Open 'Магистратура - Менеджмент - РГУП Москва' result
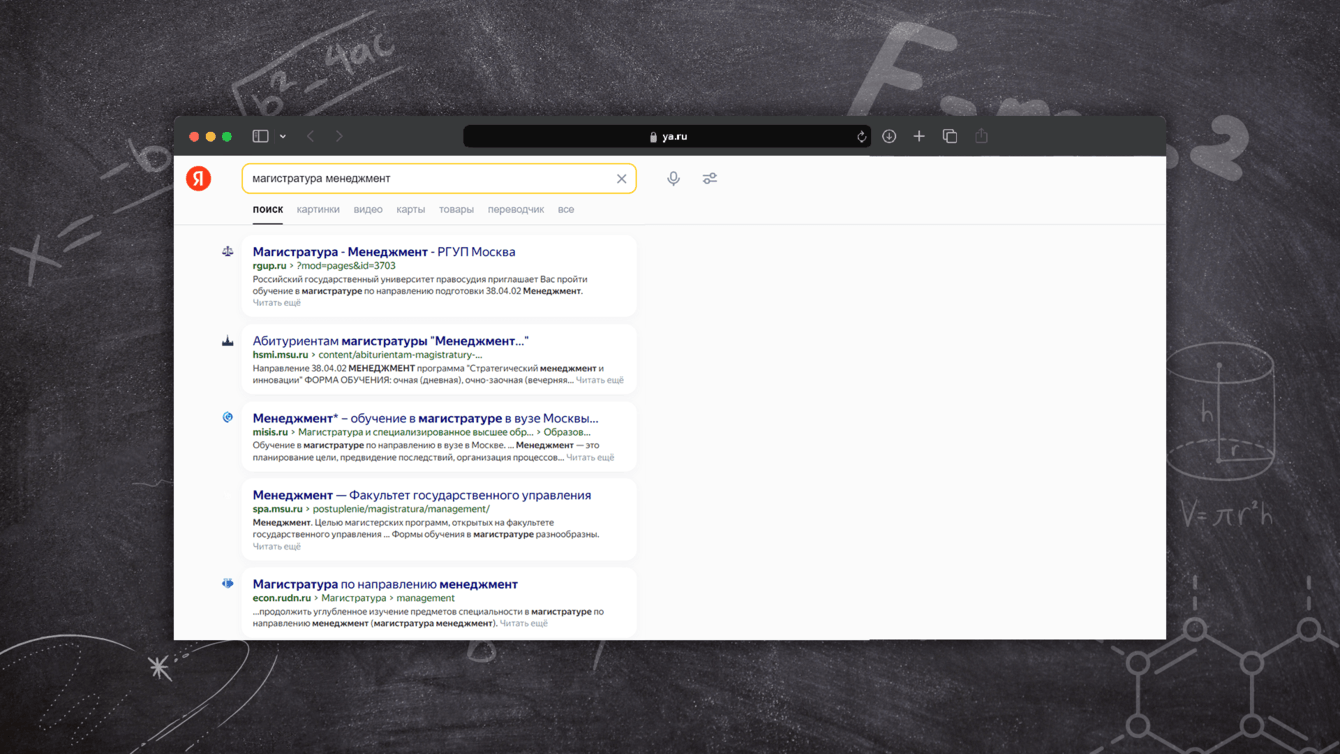1340x754 pixels. (x=384, y=252)
